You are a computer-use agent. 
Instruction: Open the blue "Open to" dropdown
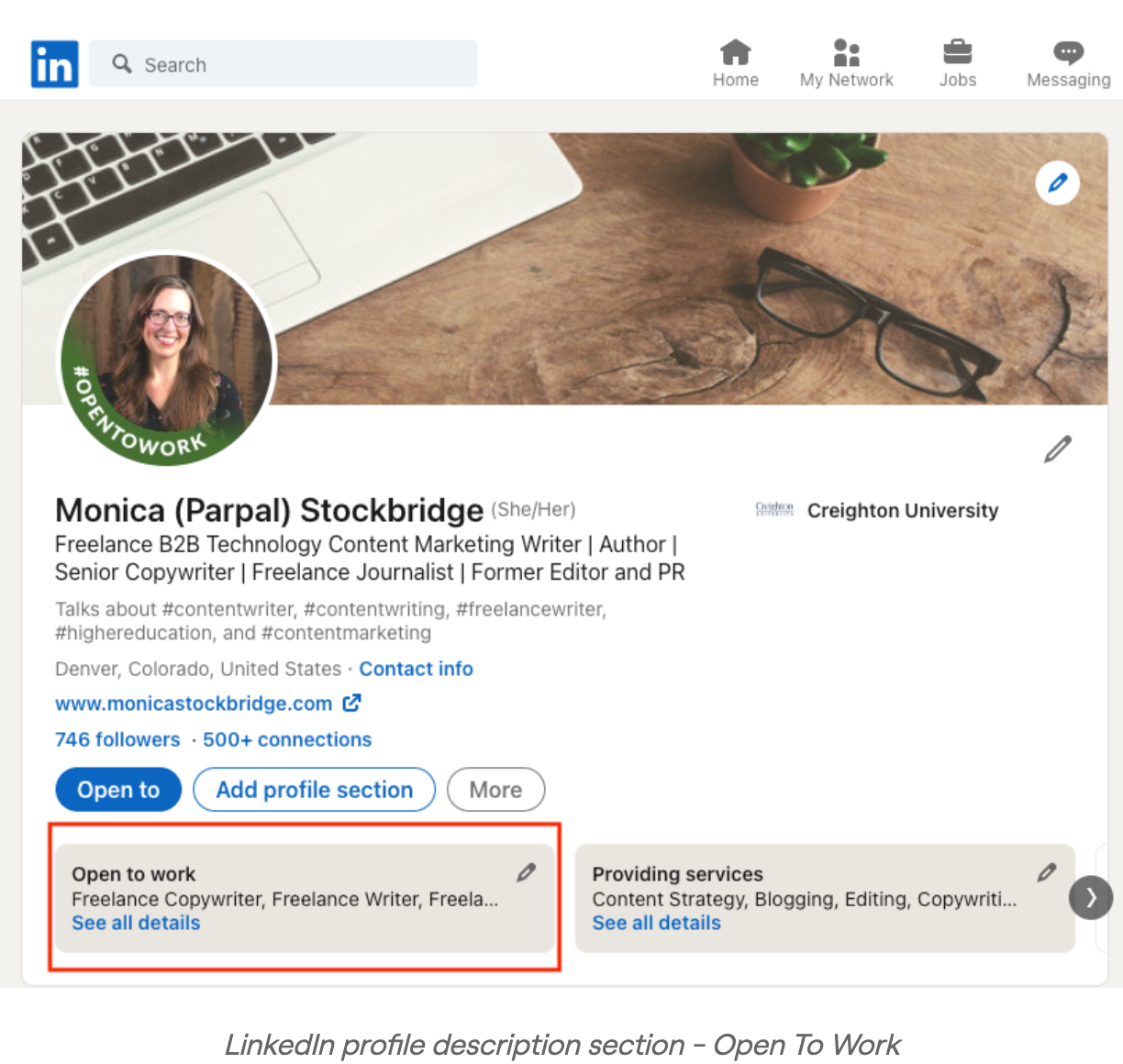click(x=117, y=789)
